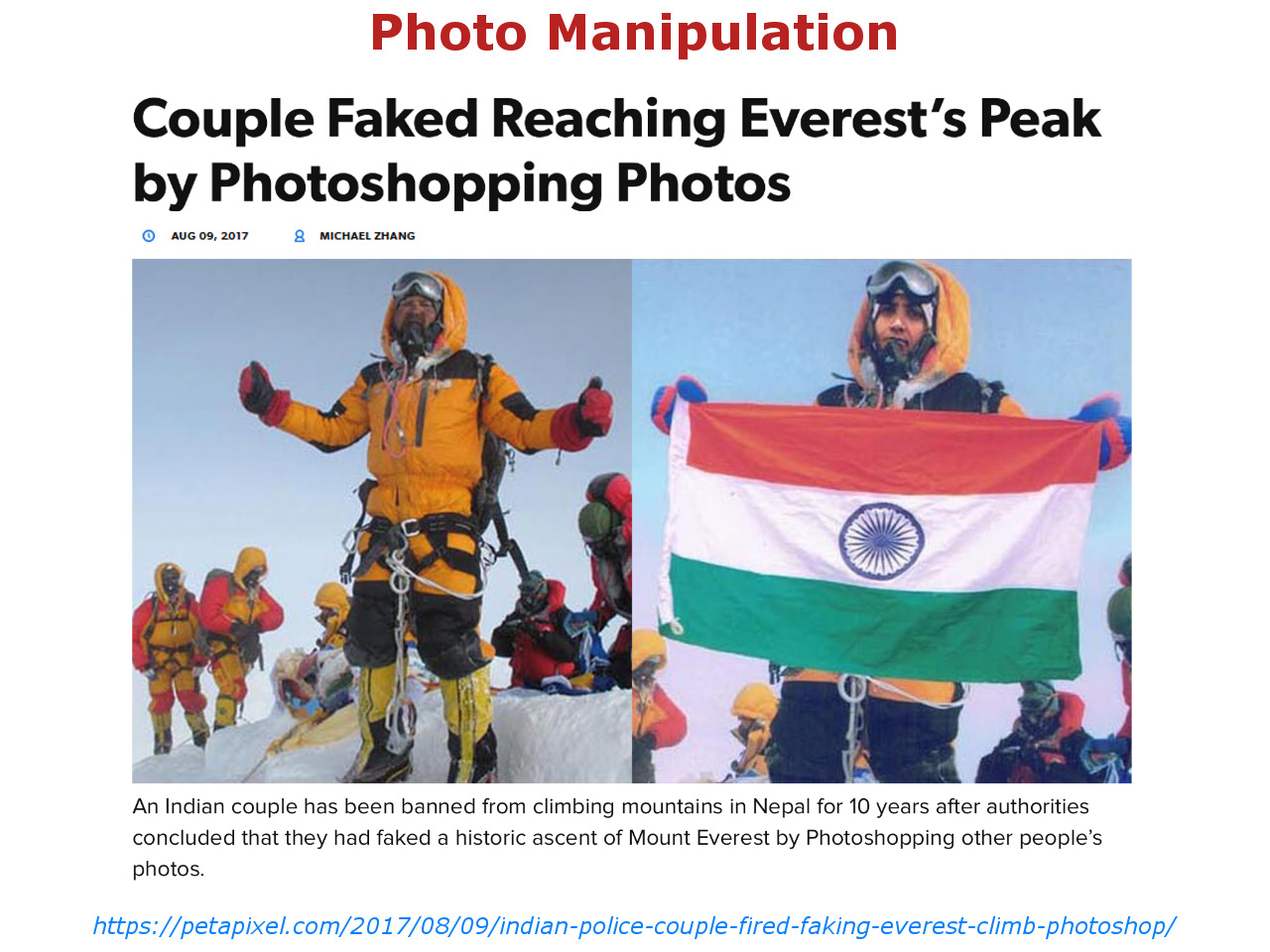The height and width of the screenshot is (952, 1270).
Task: Click the goggles on the right climber
Action: pyautogui.click(x=901, y=280)
